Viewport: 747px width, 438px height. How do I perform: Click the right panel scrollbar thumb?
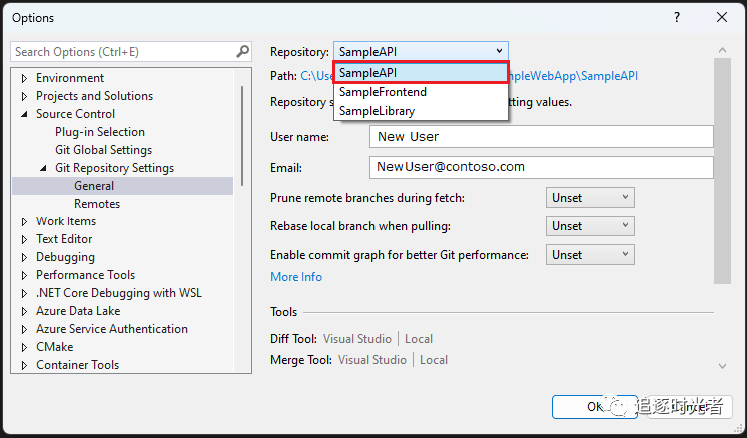[x=722, y=171]
